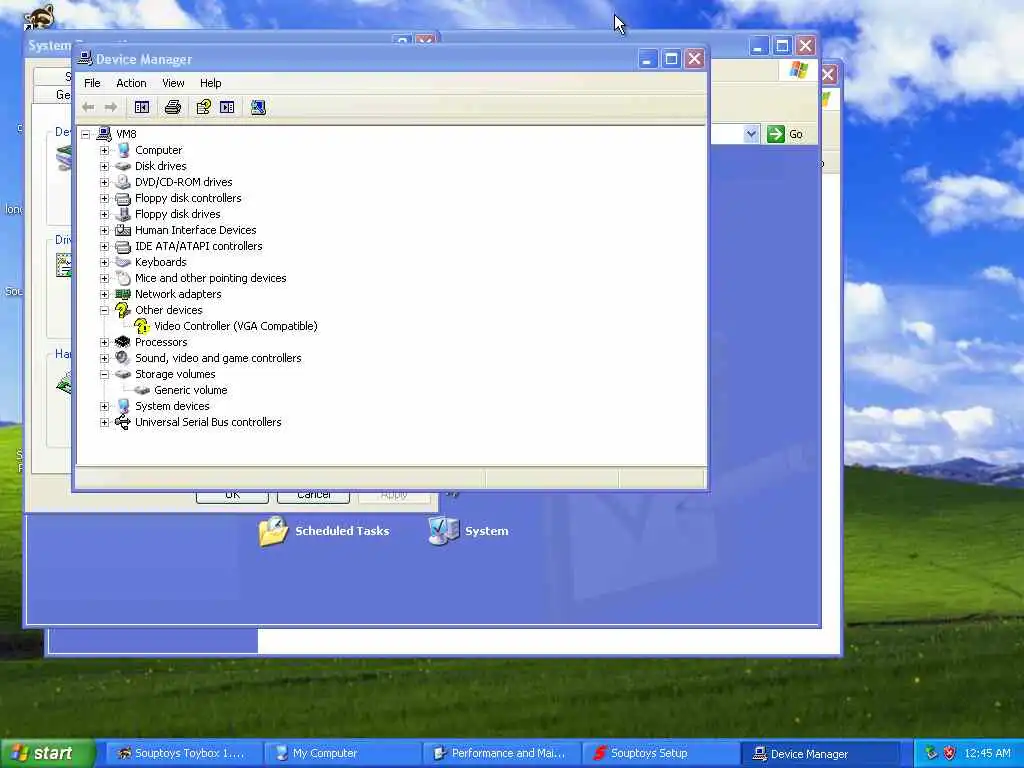Click the VM8 computer icon
The image size is (1024, 768).
[104, 134]
